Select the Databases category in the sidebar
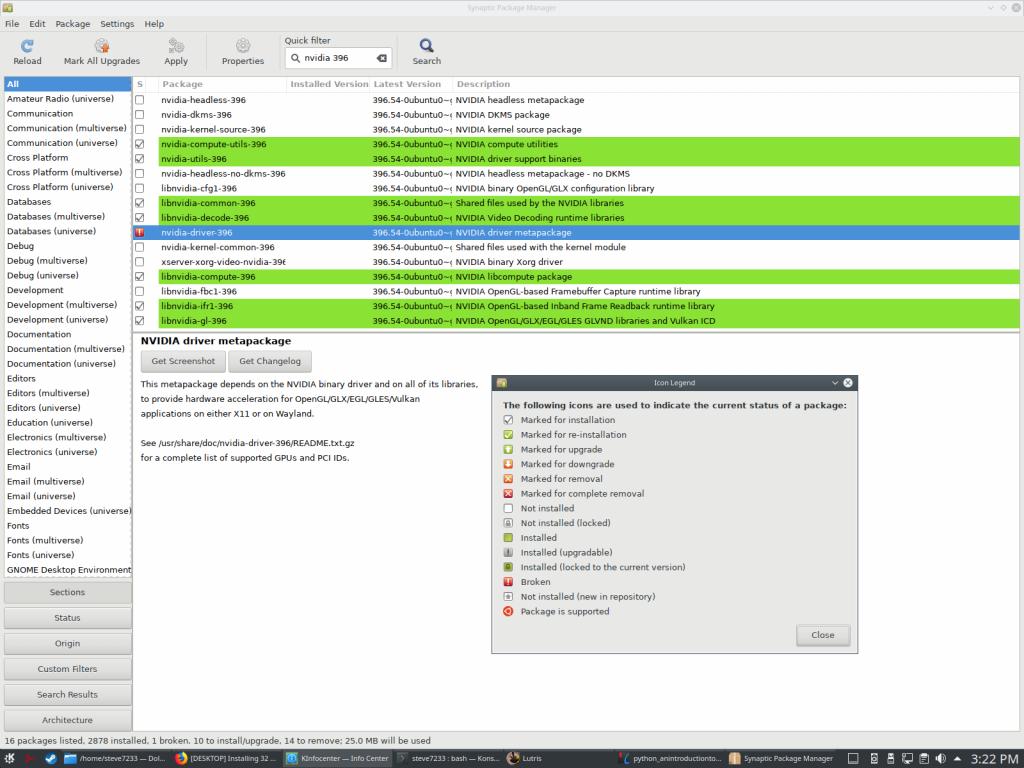1024x768 pixels. coord(29,202)
